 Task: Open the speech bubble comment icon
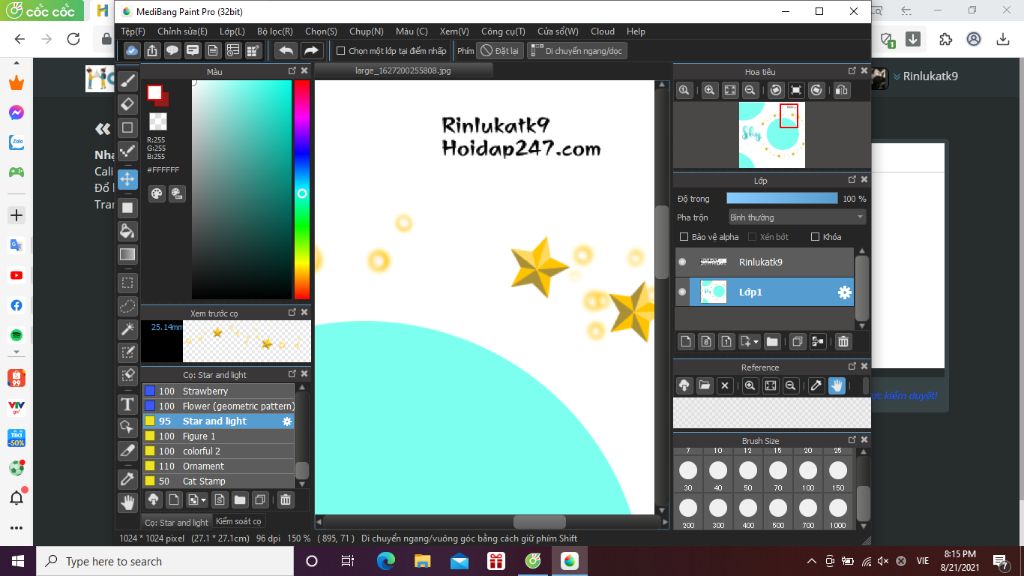click(172, 50)
